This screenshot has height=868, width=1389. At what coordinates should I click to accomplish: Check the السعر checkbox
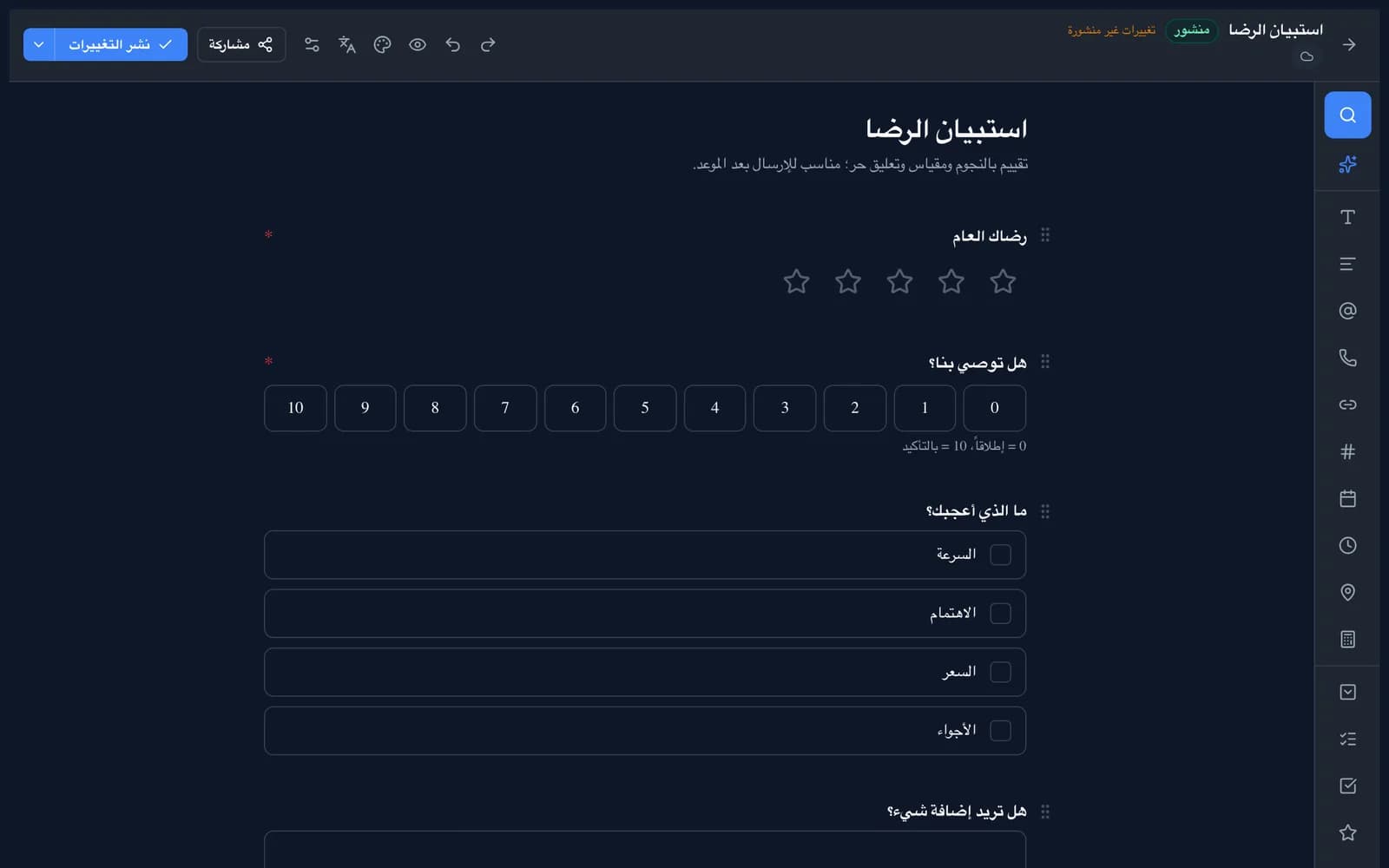[x=1001, y=672]
